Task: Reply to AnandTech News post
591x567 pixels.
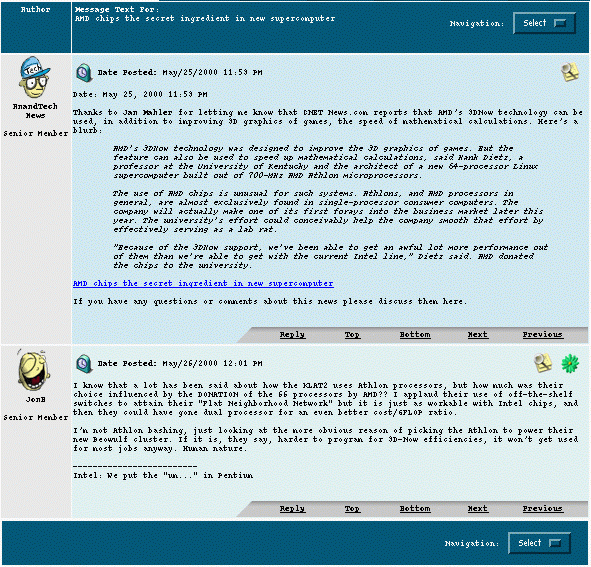Action: pos(292,335)
